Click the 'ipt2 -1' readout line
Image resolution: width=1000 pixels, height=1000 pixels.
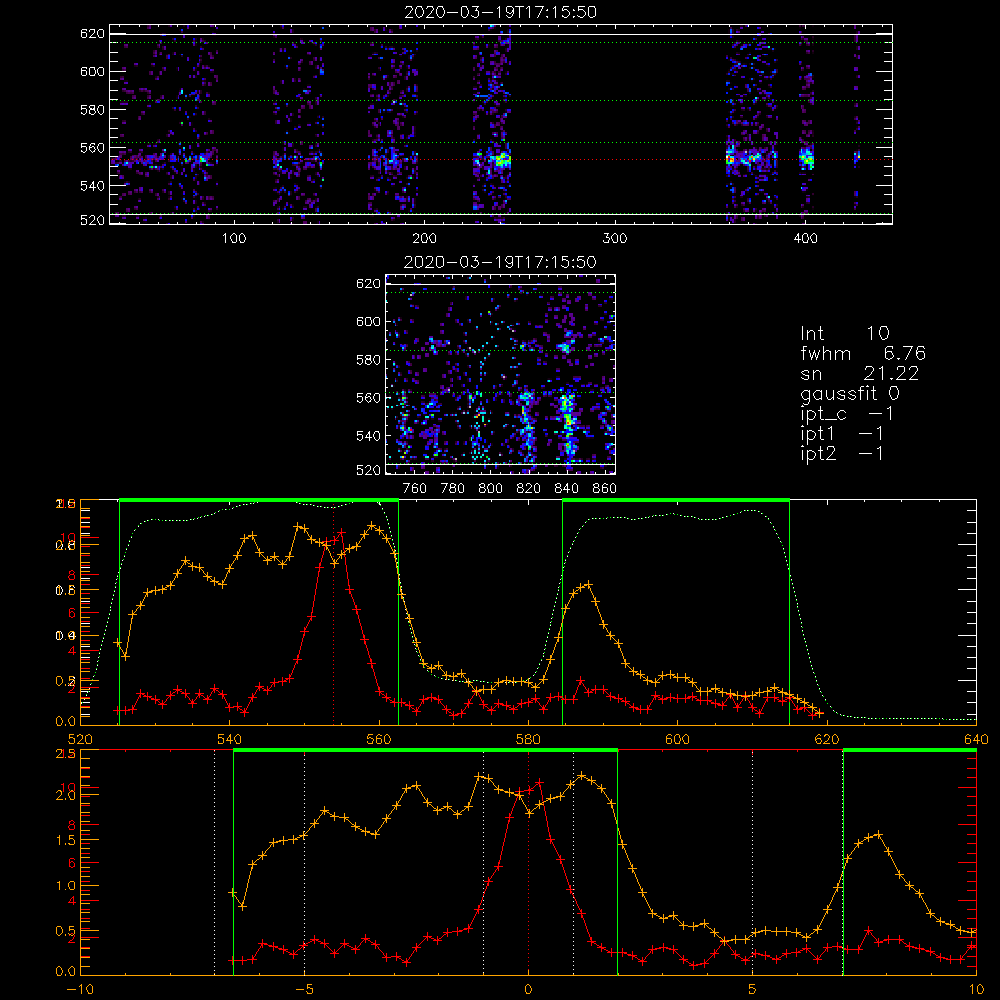coord(842,453)
